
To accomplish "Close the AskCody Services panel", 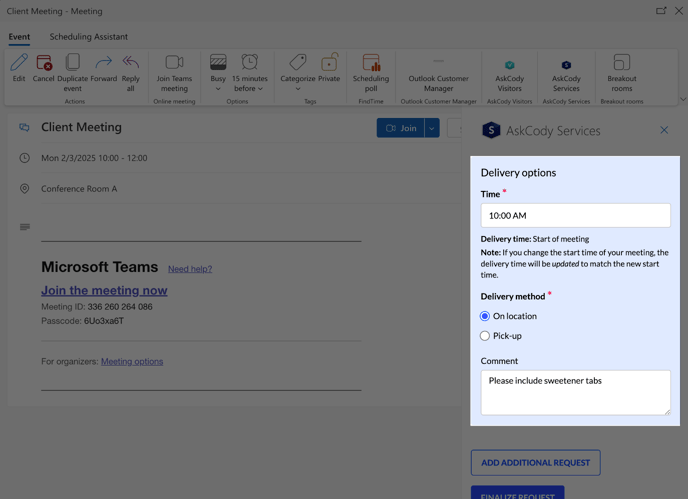I will pyautogui.click(x=664, y=130).
